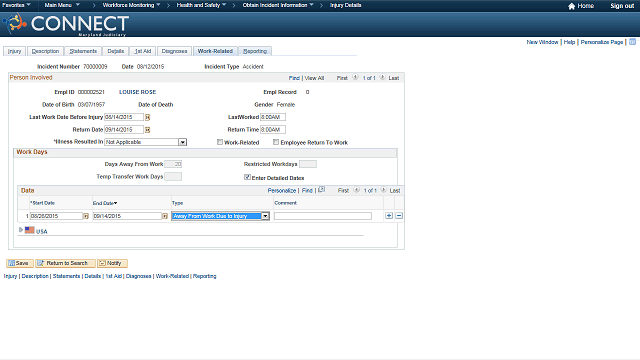Image resolution: width=640 pixels, height=360 pixels.
Task: Add a new row with plus icon
Action: [x=389, y=216]
